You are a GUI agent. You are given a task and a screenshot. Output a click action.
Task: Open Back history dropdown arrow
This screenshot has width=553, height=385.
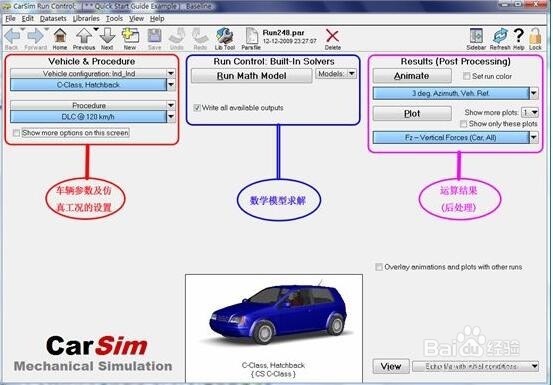[x=23, y=29]
